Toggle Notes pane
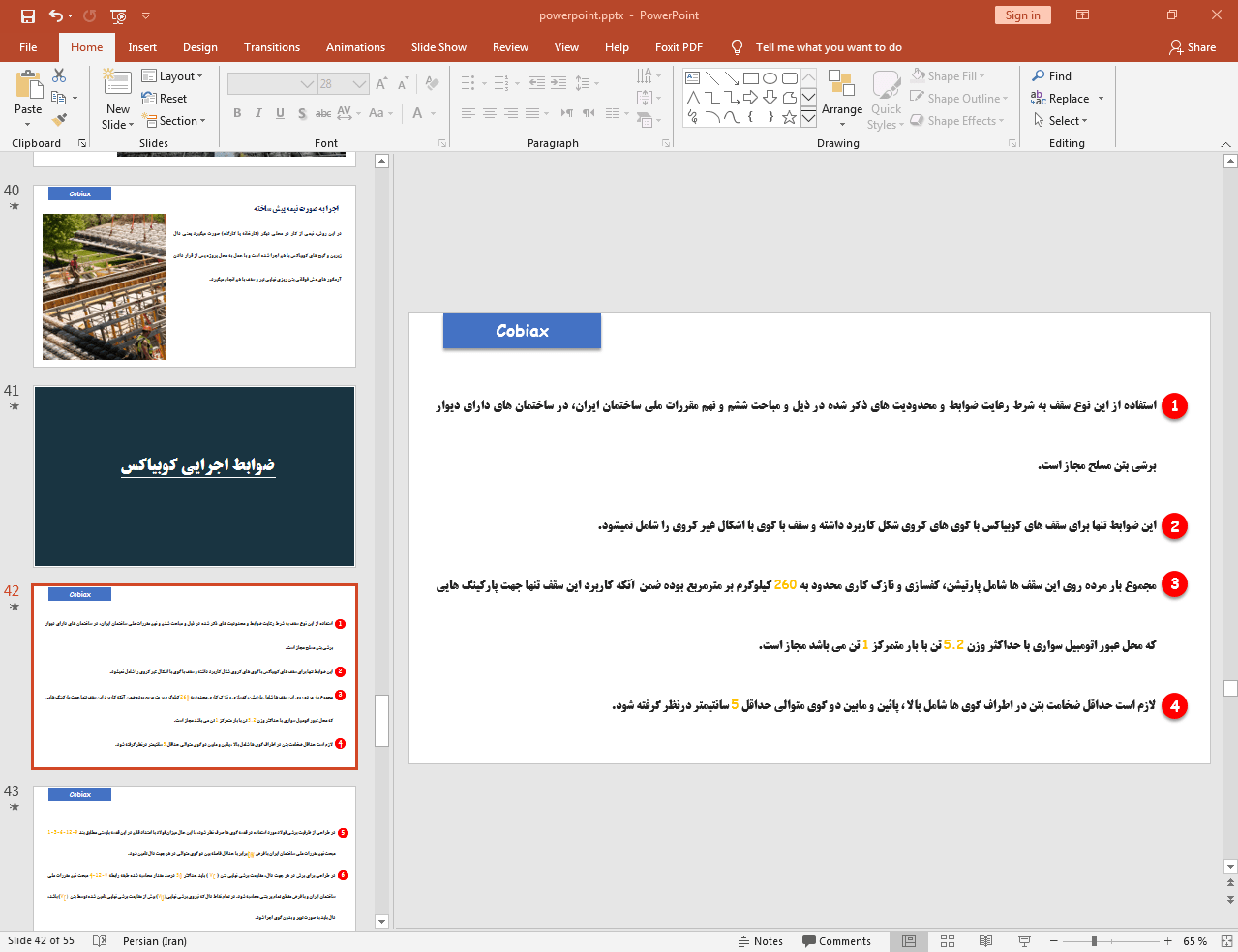Viewport: 1238px width, 952px height. [x=761, y=941]
